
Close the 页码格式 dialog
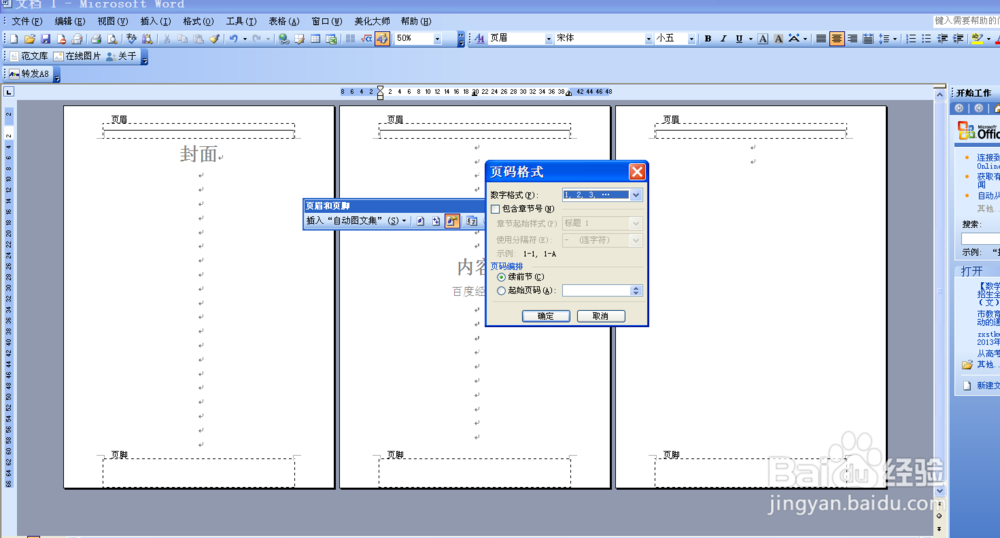pos(636,171)
